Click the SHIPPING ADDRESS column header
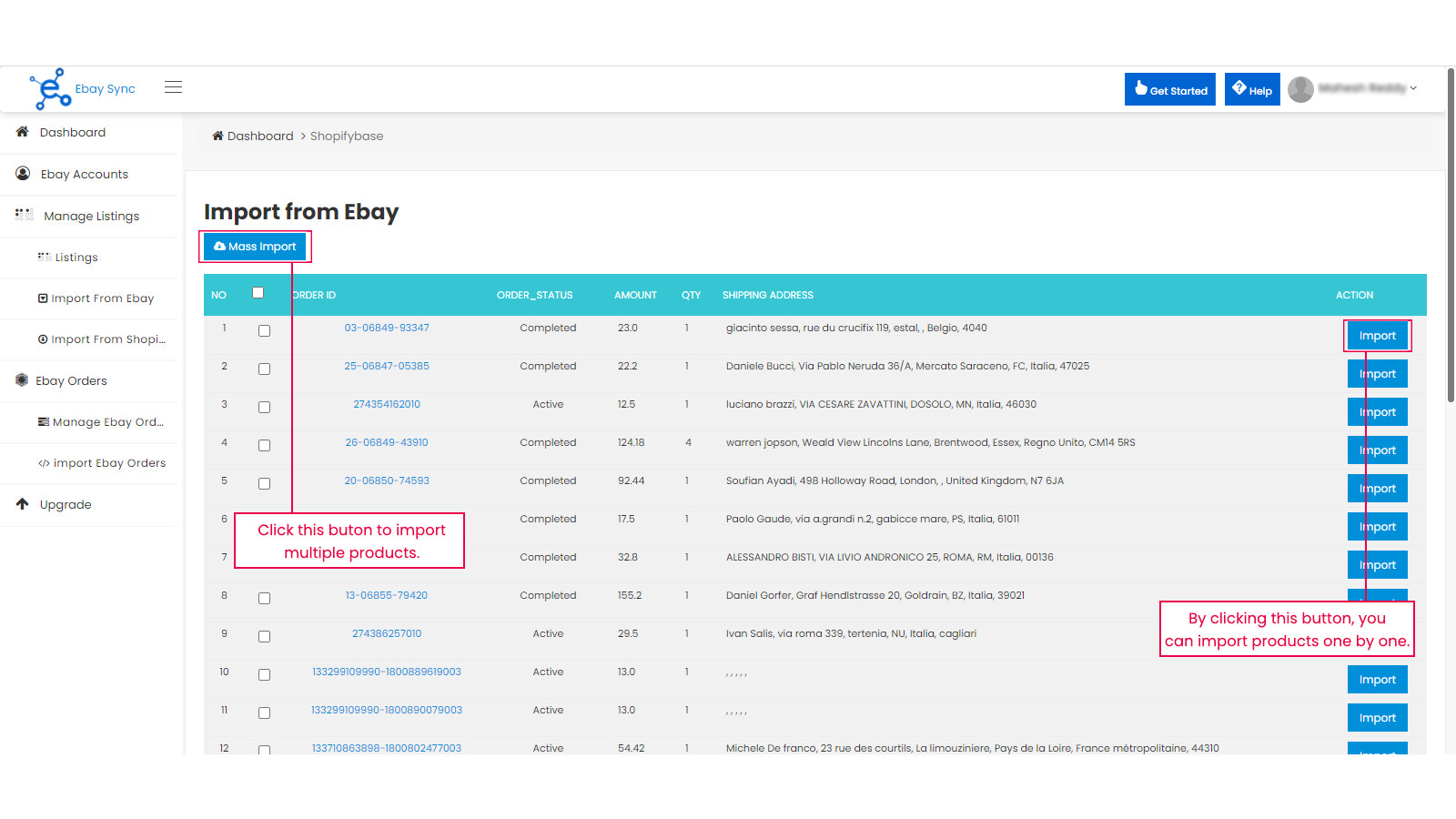Image resolution: width=1456 pixels, height=819 pixels. click(768, 295)
